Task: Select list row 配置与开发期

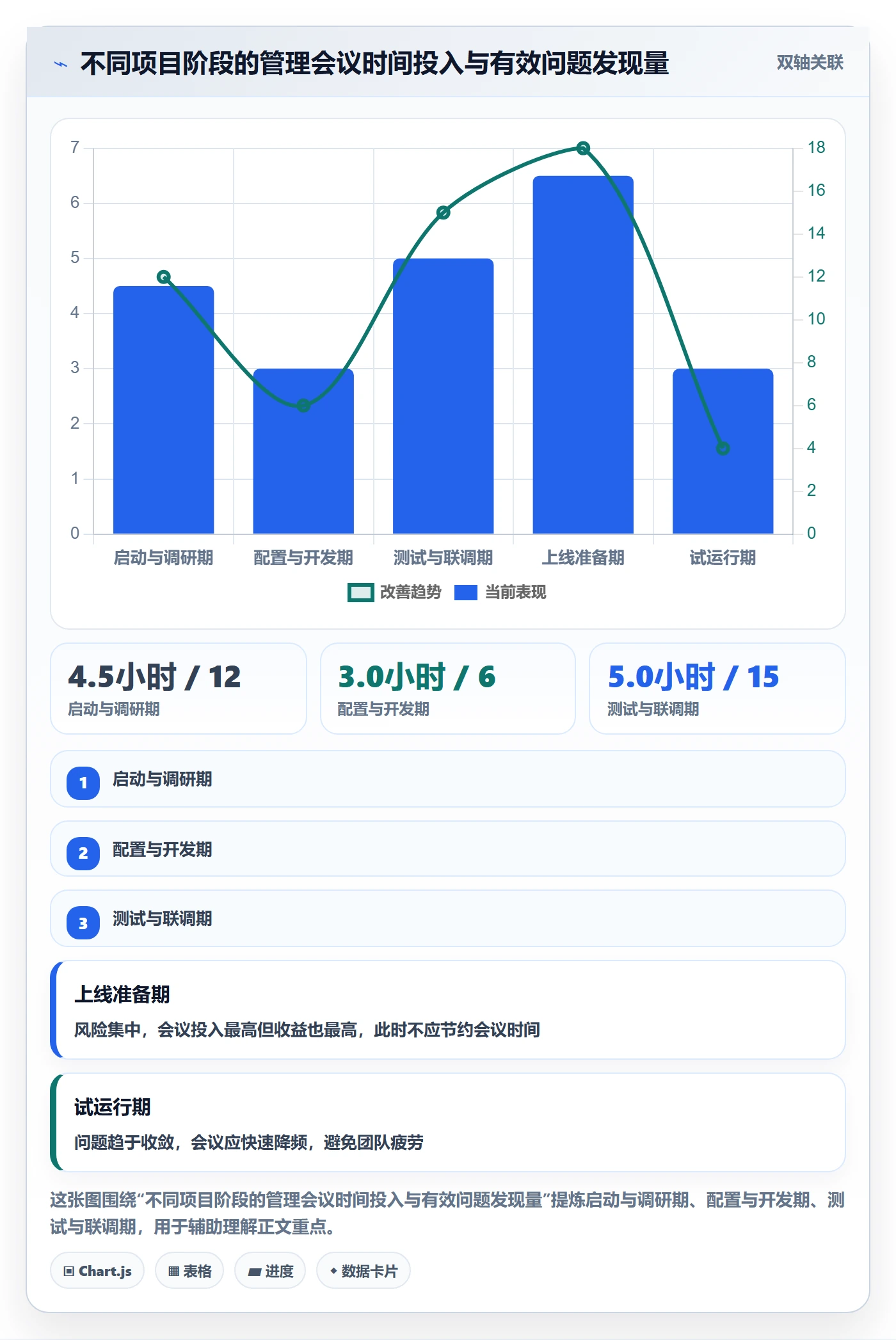Action: 448,849
